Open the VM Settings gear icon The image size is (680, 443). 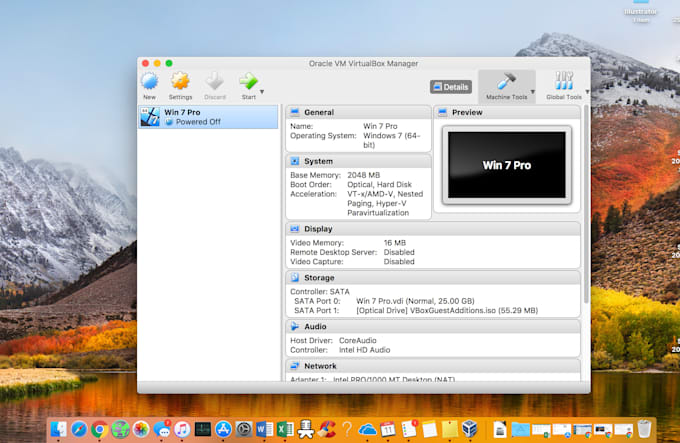[180, 82]
